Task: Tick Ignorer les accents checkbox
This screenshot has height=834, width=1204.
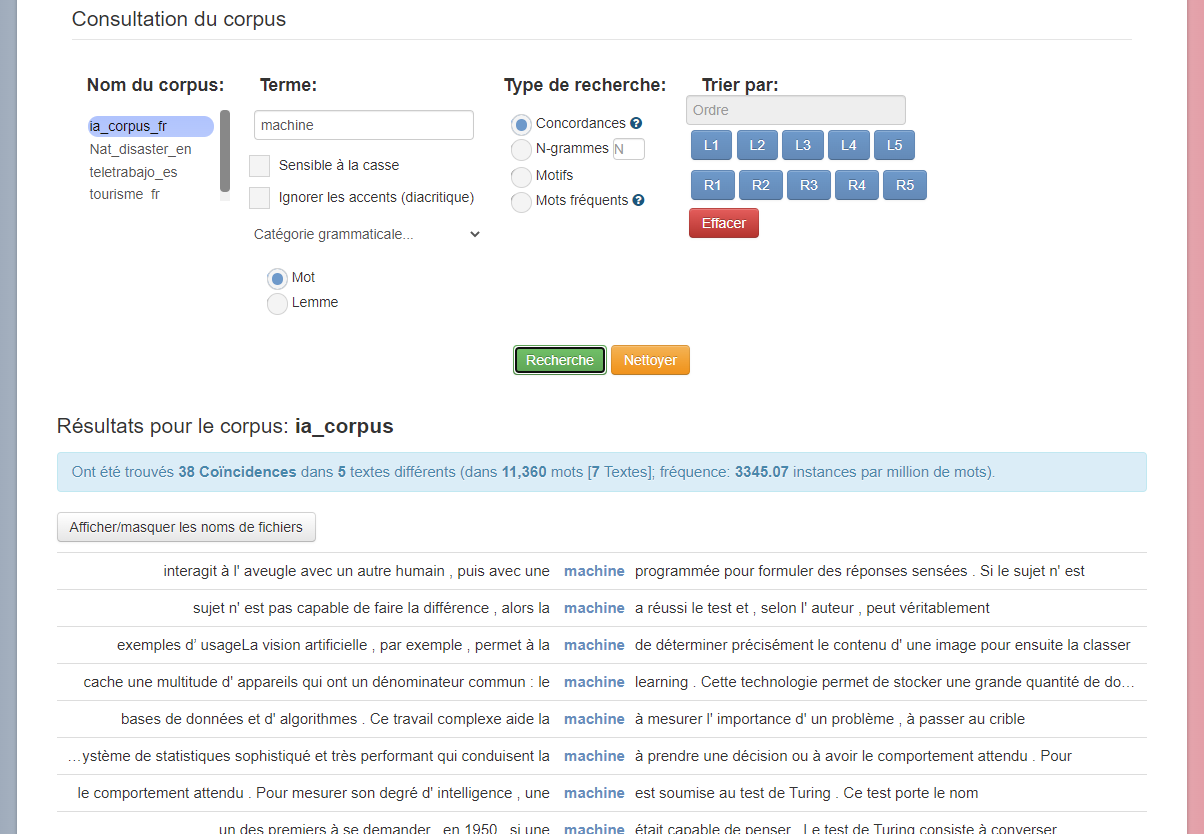Action: coord(260,197)
